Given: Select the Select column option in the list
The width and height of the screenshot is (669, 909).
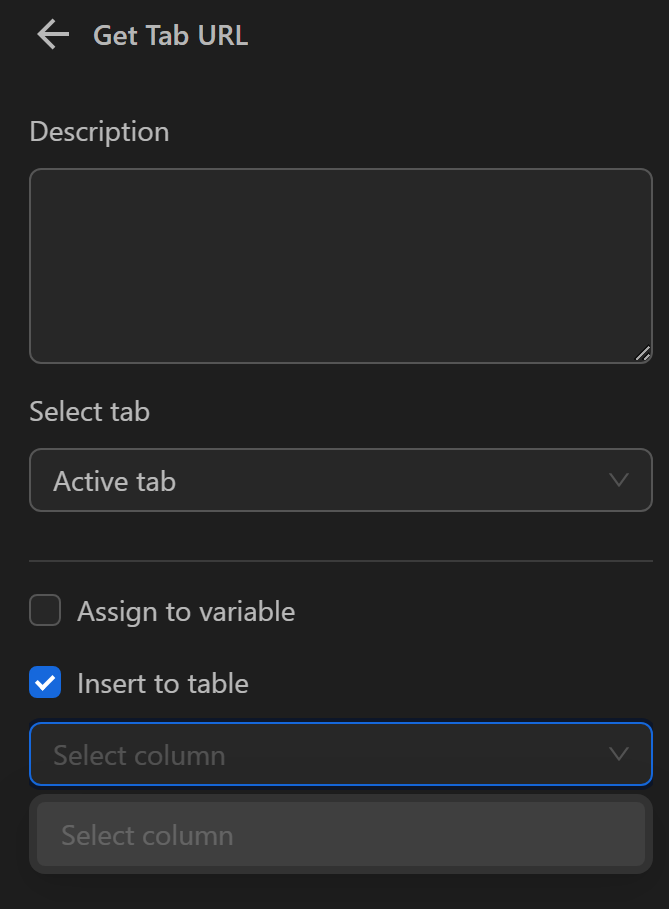Looking at the screenshot, I should [x=340, y=834].
